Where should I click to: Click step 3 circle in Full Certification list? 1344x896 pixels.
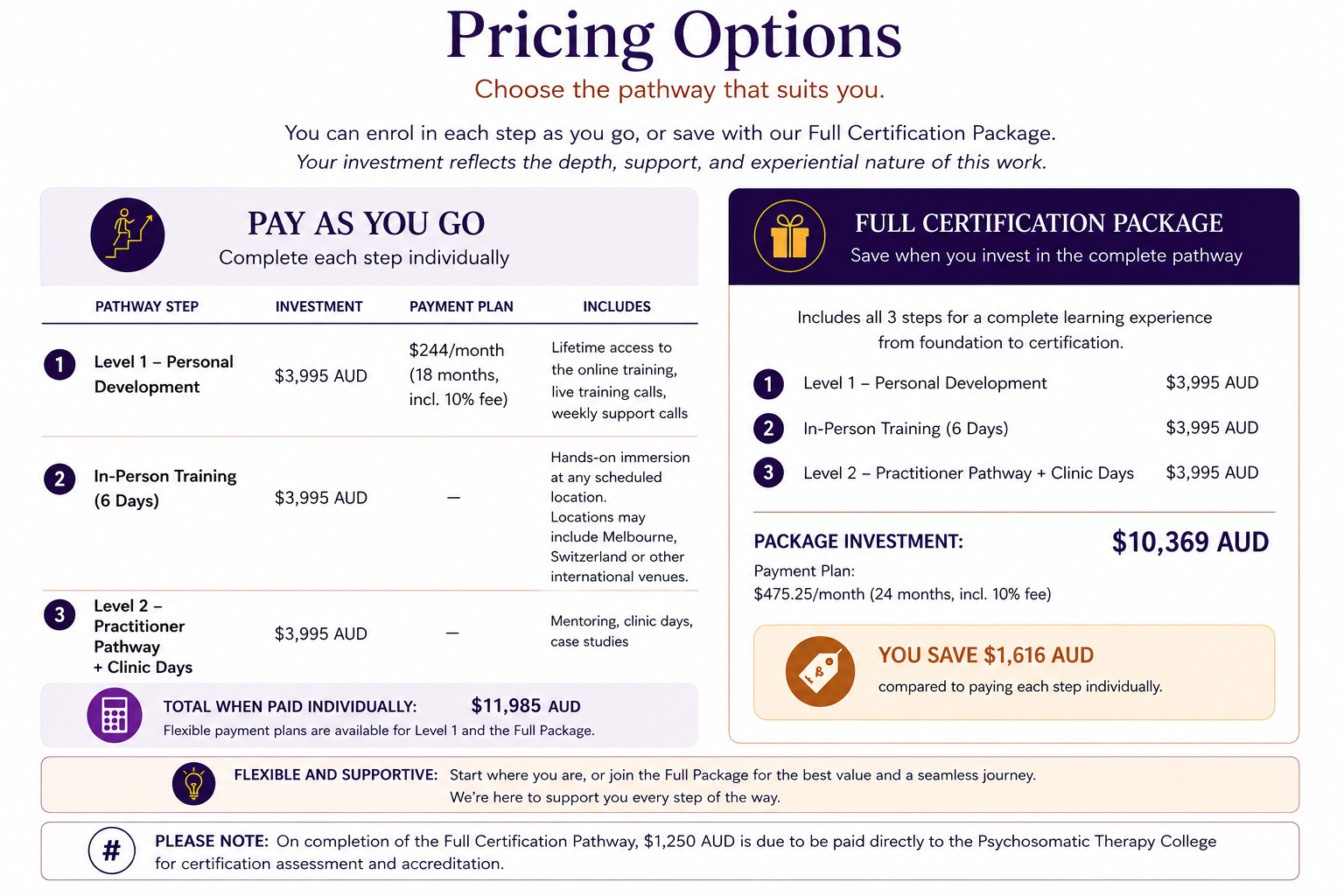click(x=768, y=472)
